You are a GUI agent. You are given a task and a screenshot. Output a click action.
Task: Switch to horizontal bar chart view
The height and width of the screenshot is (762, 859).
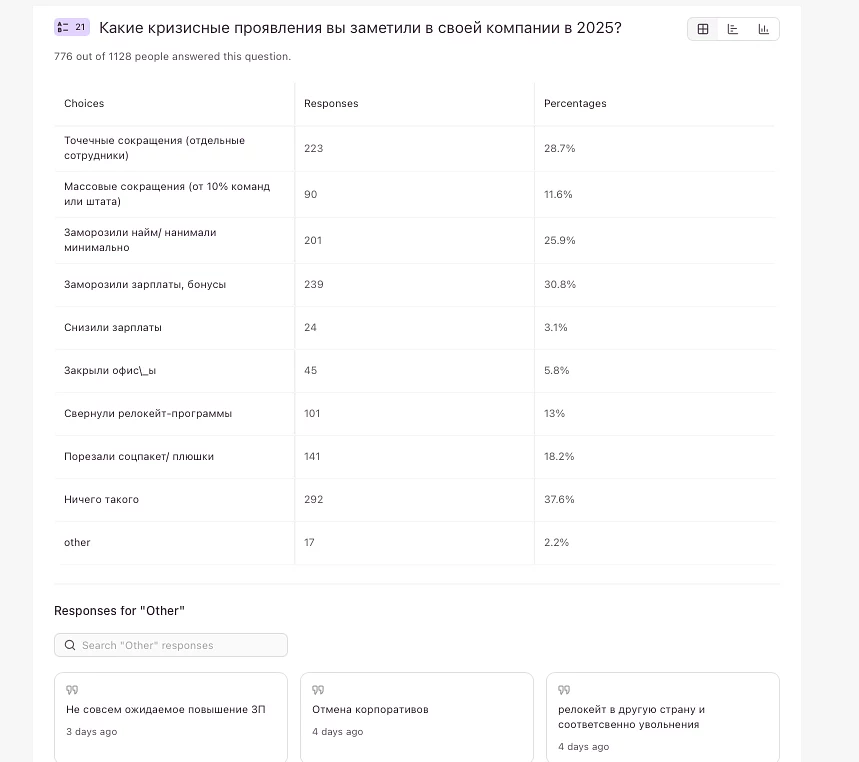(733, 29)
